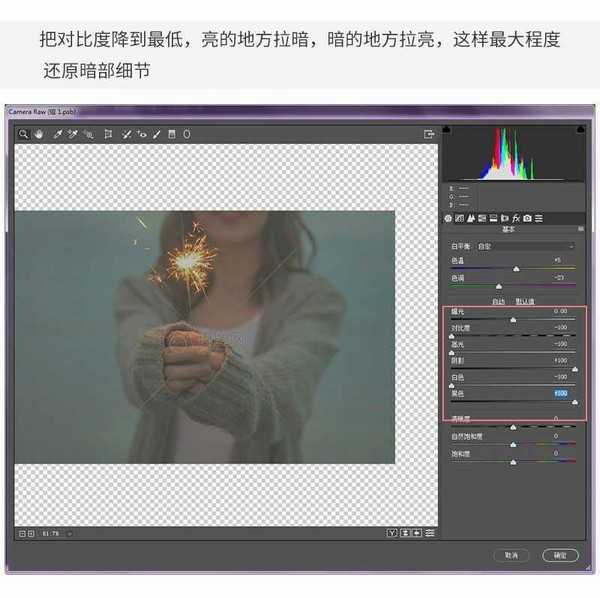Select the Zoom tool in toolbar
600x598 pixels.
pos(23,133)
